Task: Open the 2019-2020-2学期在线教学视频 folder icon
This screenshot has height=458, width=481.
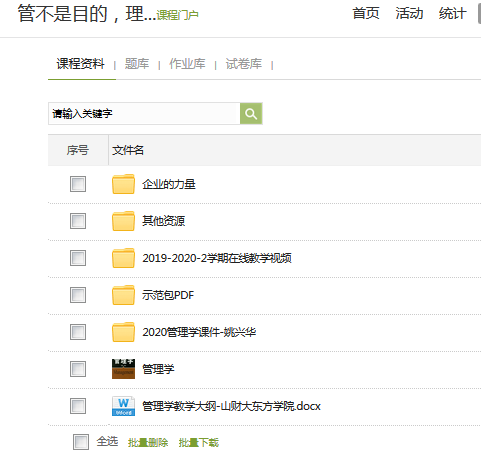Action: tap(123, 258)
